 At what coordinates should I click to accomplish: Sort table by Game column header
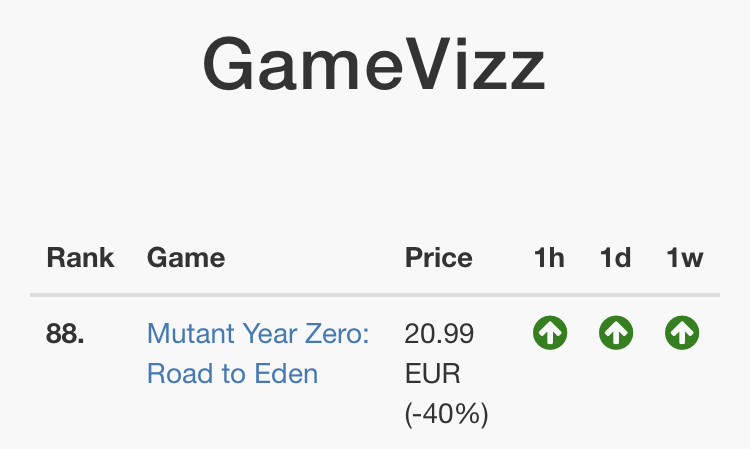click(x=186, y=258)
